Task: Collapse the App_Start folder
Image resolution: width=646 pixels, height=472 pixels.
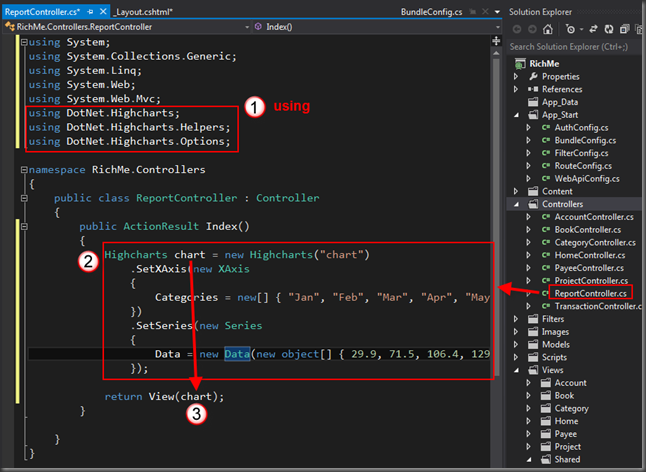Action: pyautogui.click(x=516, y=115)
